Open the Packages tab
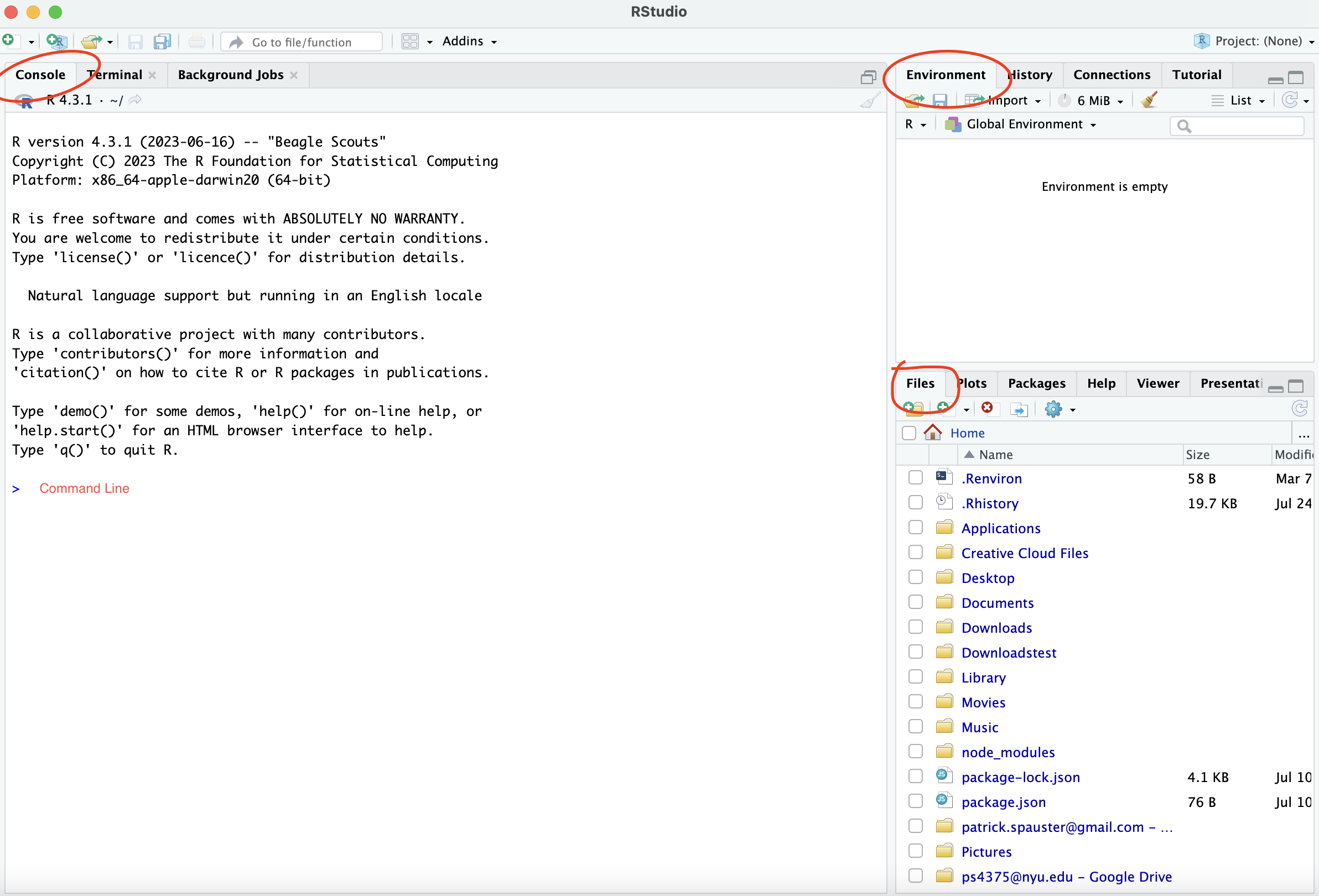The image size is (1319, 896). tap(1036, 383)
